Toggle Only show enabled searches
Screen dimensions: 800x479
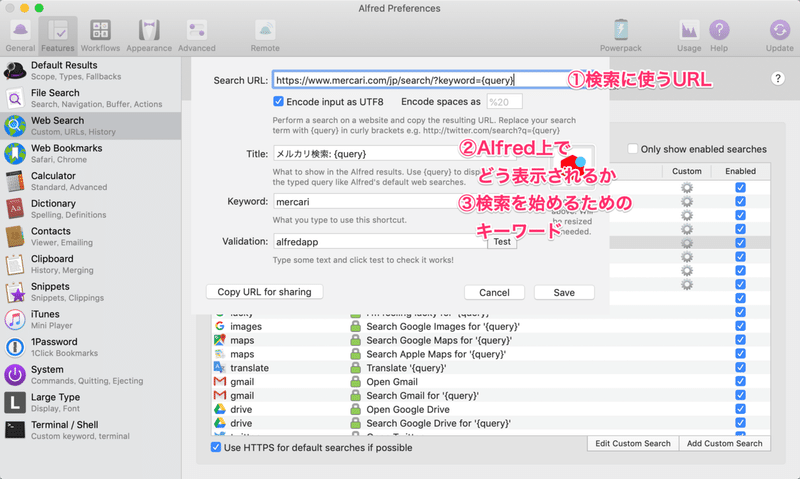(633, 149)
